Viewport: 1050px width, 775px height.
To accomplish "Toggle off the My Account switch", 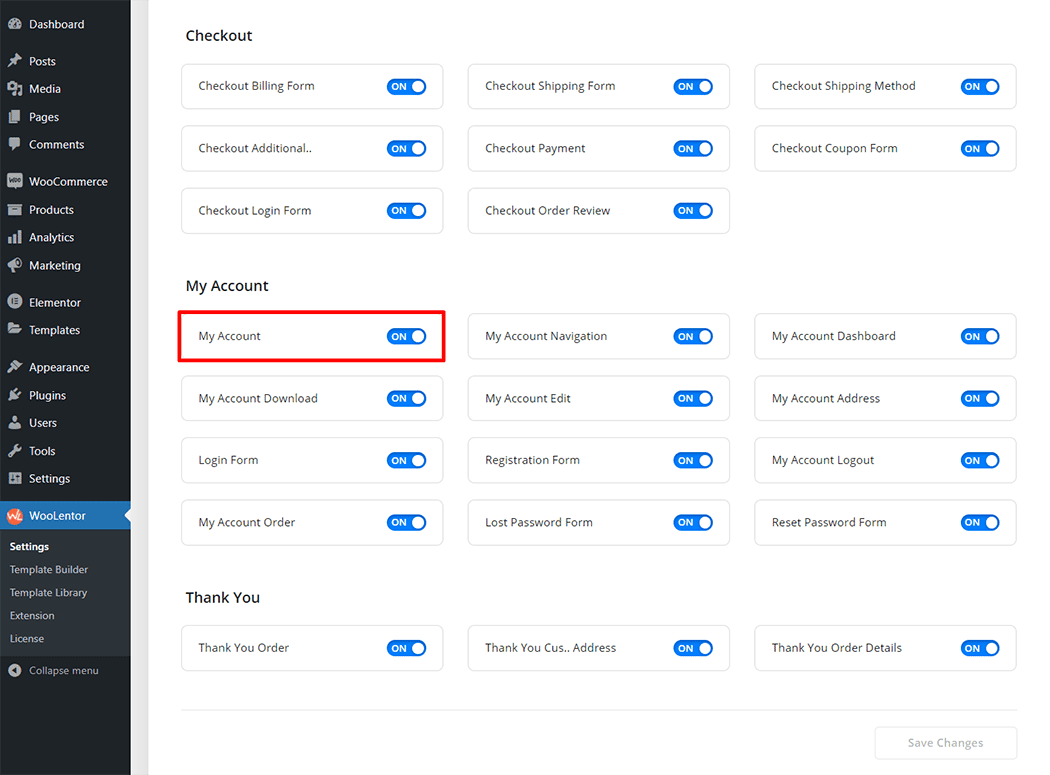I will (x=406, y=337).
